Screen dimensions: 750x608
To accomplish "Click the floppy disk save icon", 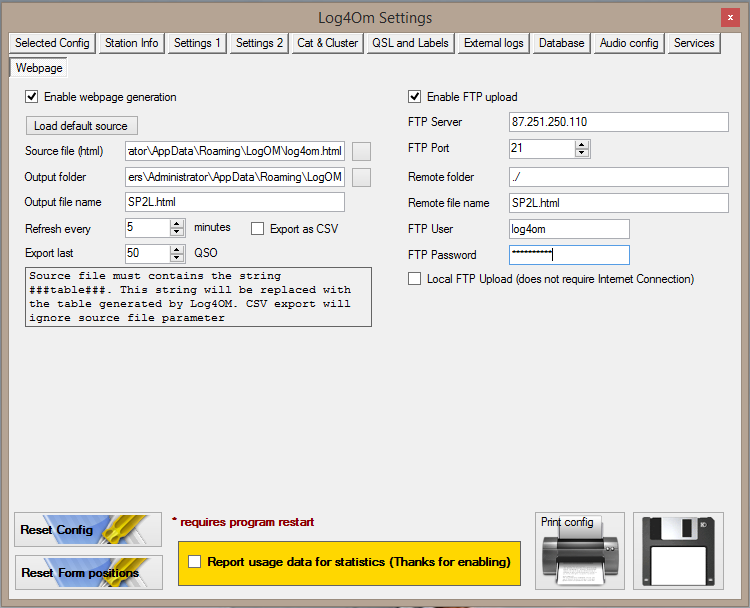I will (678, 551).
